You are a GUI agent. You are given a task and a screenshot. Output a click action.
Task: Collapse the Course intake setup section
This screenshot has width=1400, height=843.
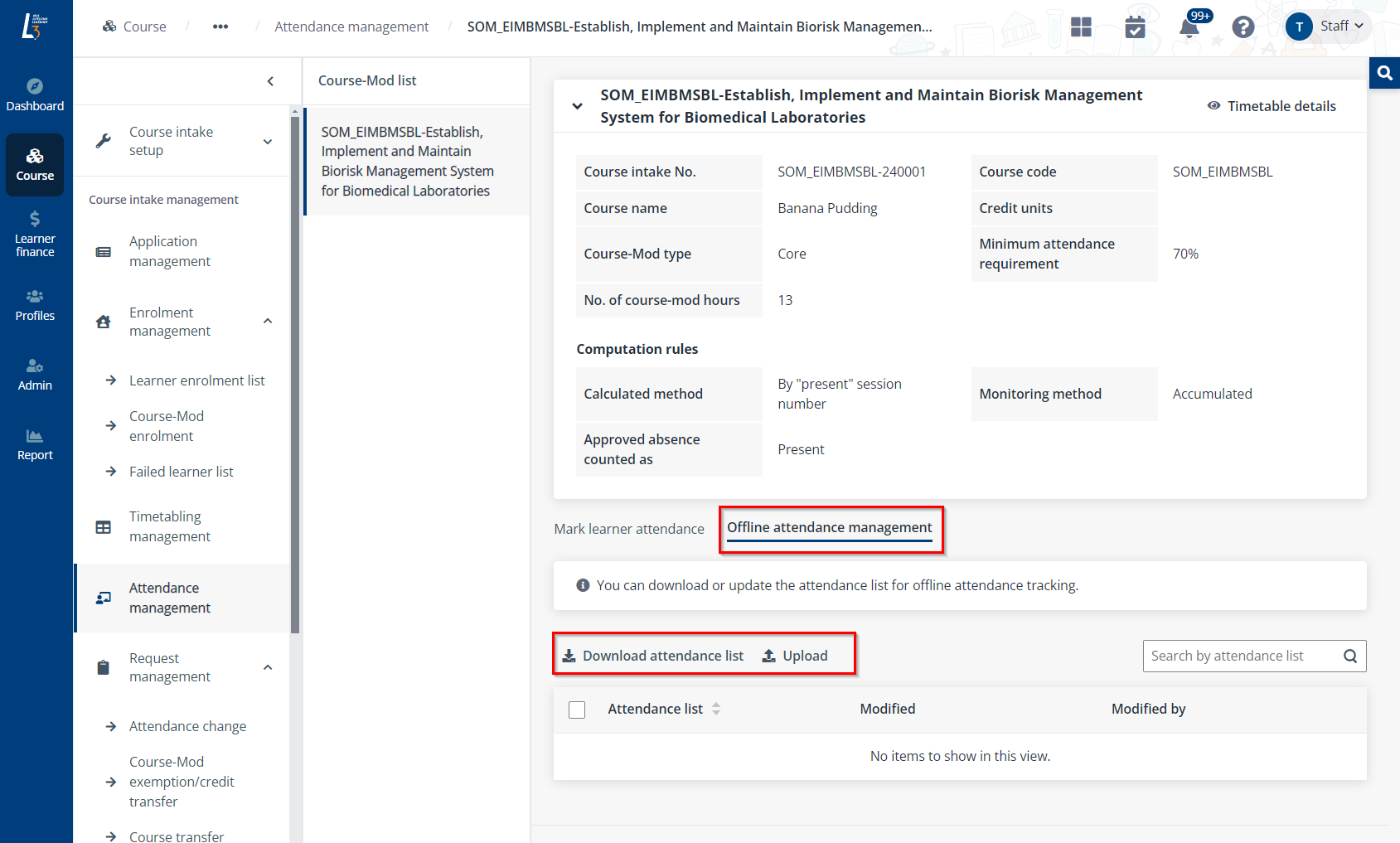(267, 141)
